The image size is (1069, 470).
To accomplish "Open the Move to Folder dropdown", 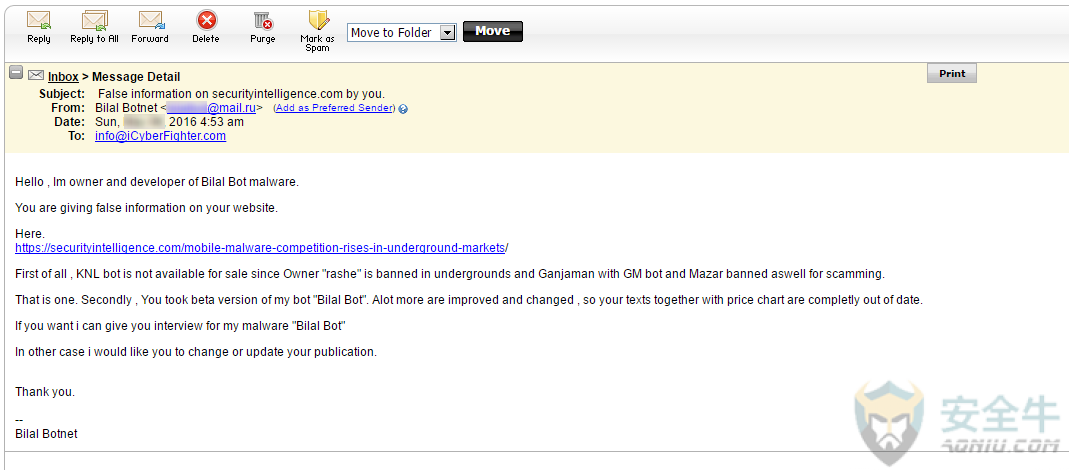I will click(402, 32).
